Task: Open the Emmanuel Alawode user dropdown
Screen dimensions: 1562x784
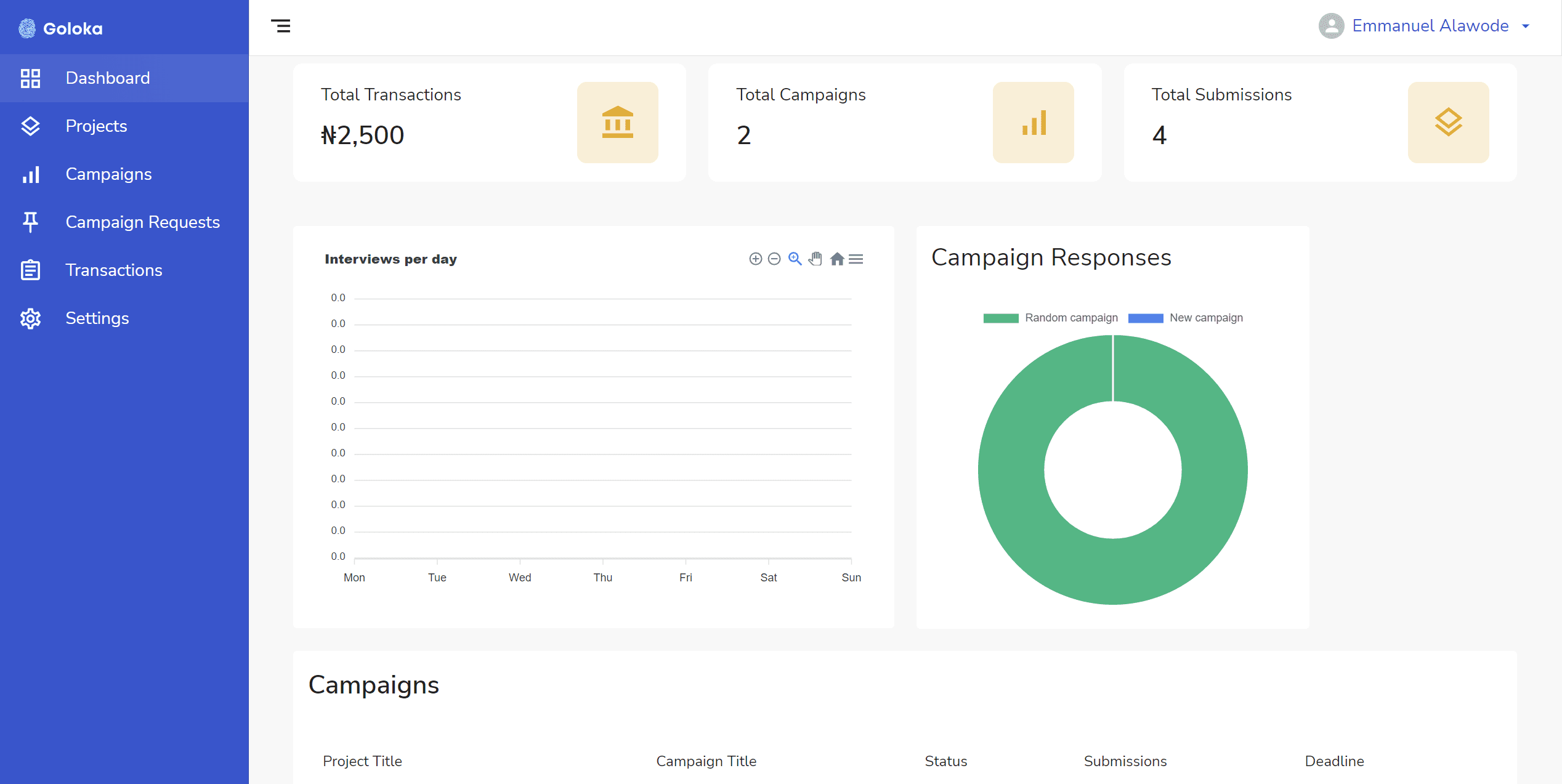Action: click(1429, 26)
